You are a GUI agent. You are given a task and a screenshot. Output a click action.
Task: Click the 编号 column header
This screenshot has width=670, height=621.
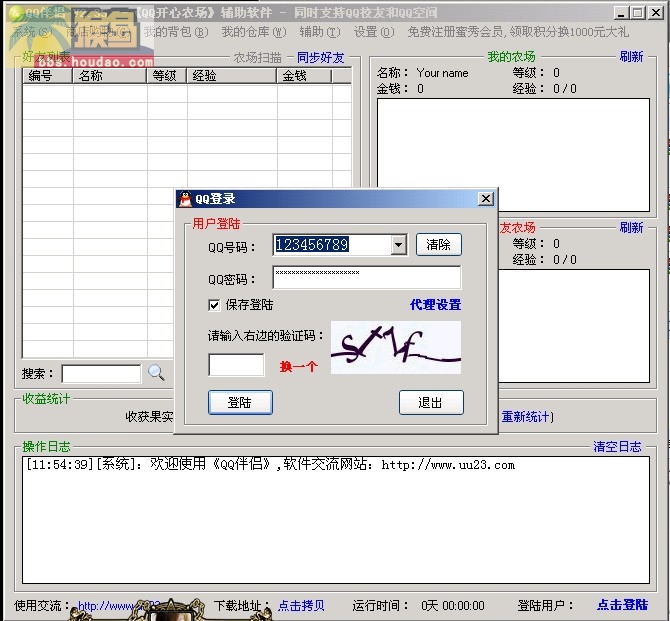click(x=47, y=76)
